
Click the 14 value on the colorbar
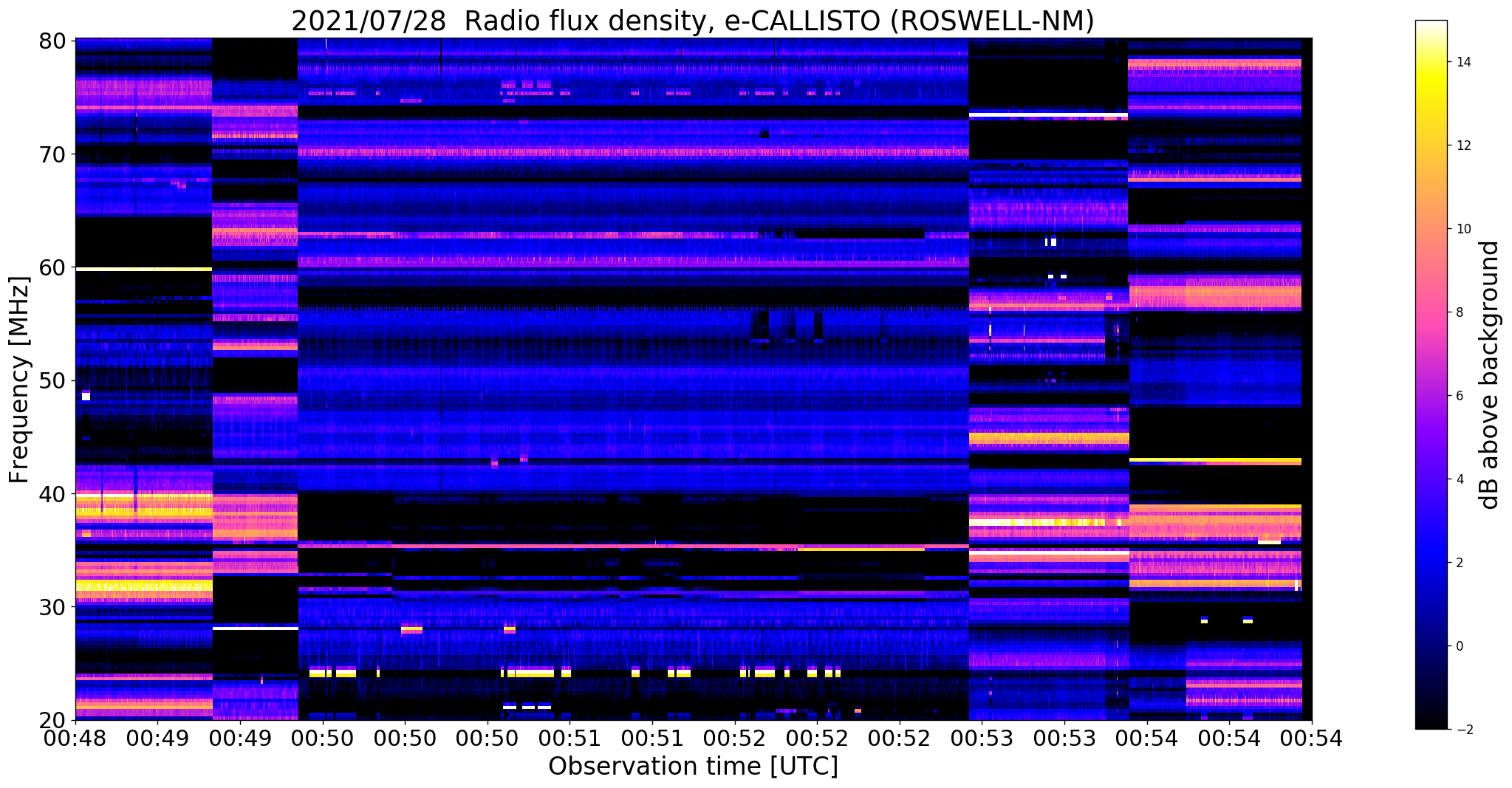coord(1463,62)
